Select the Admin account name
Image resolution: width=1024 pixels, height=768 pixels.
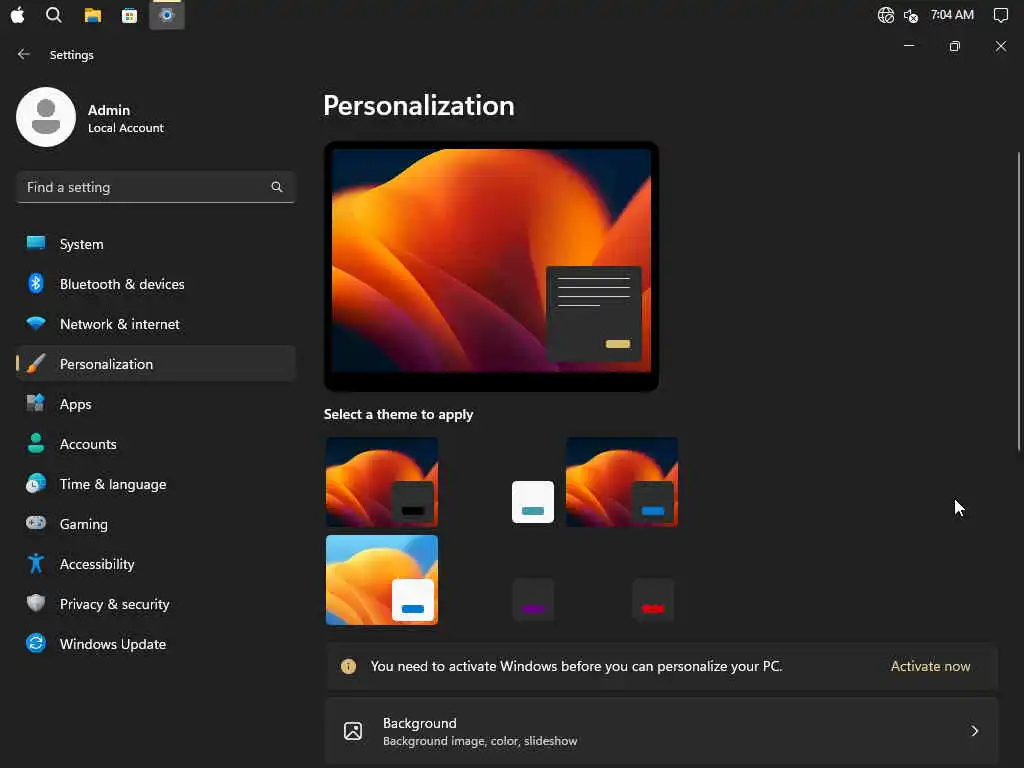pos(109,110)
